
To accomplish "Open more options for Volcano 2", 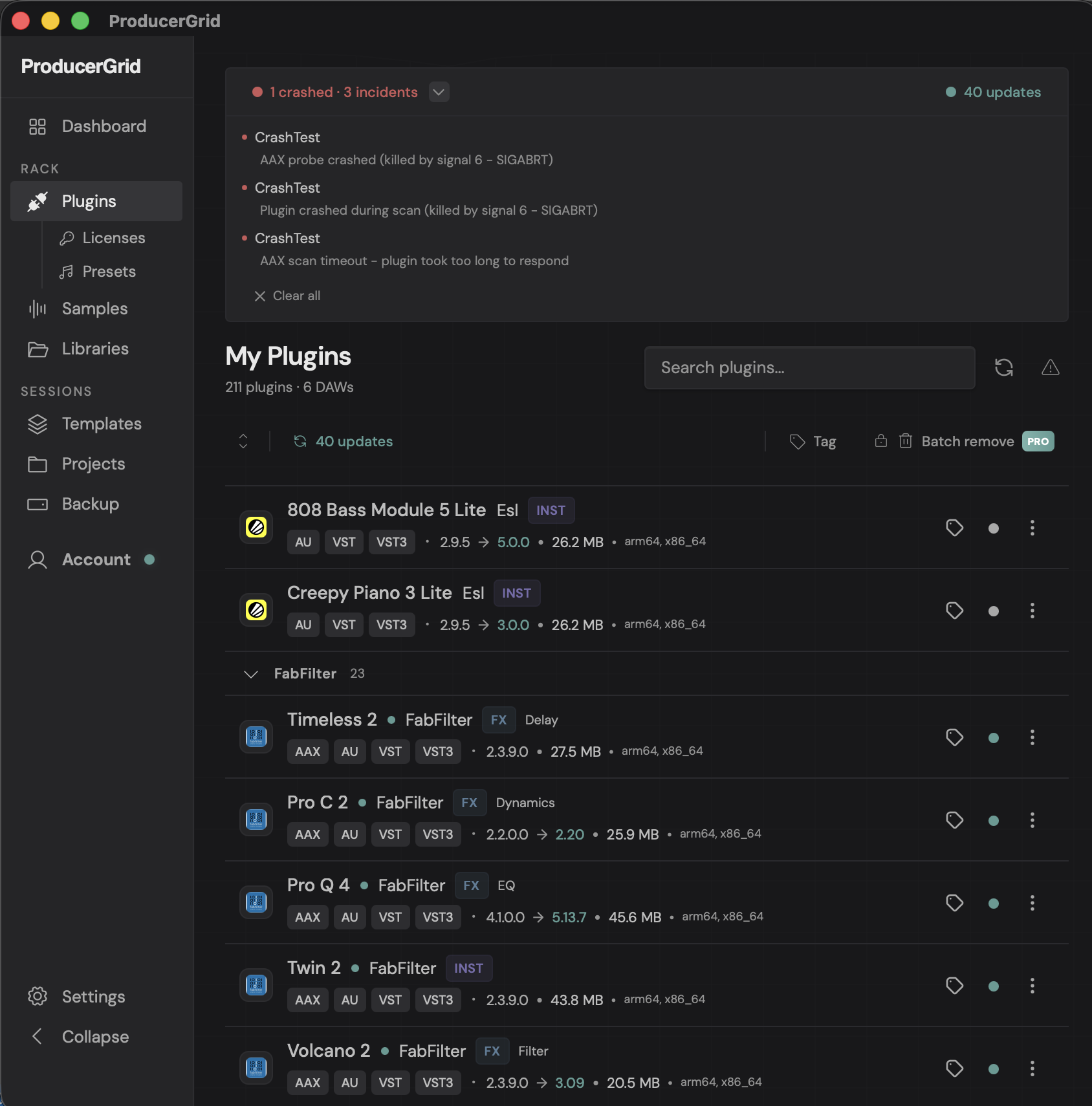I will coord(1032,1068).
